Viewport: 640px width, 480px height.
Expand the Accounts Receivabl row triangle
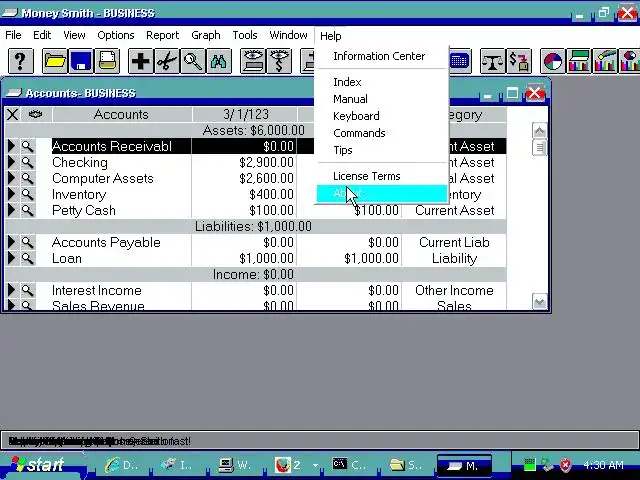click(12, 146)
